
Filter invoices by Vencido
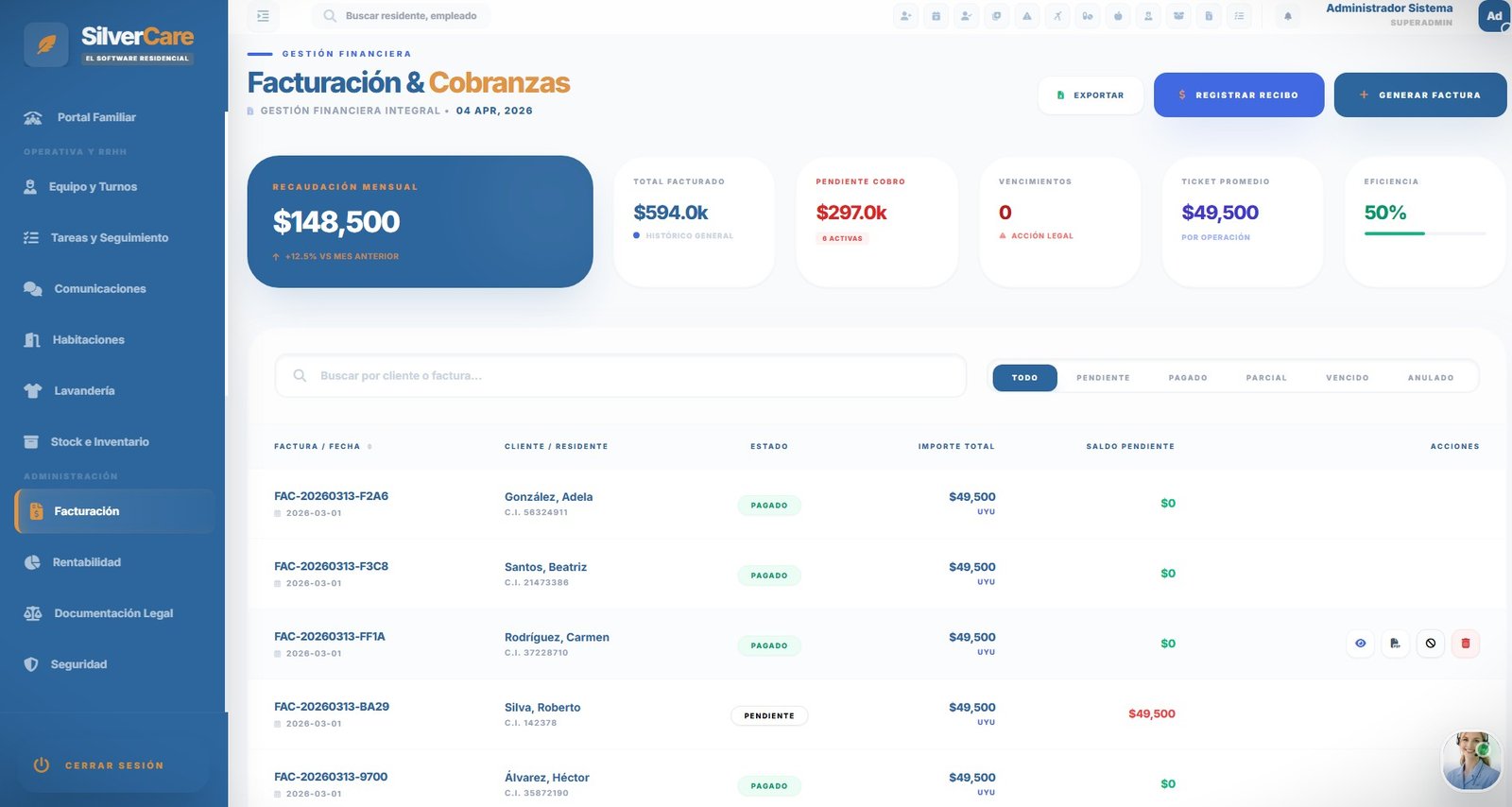(x=1347, y=378)
